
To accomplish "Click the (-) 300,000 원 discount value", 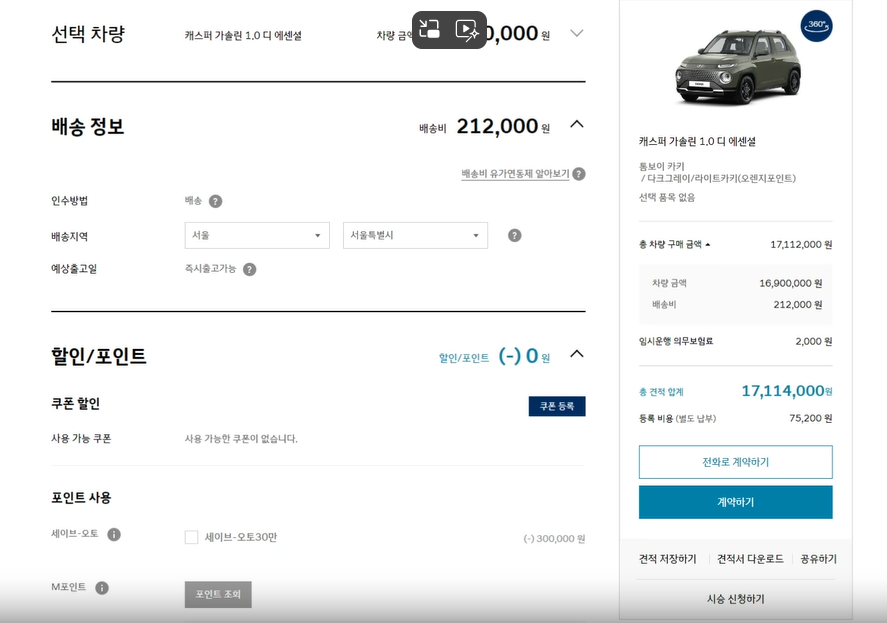I will (554, 539).
